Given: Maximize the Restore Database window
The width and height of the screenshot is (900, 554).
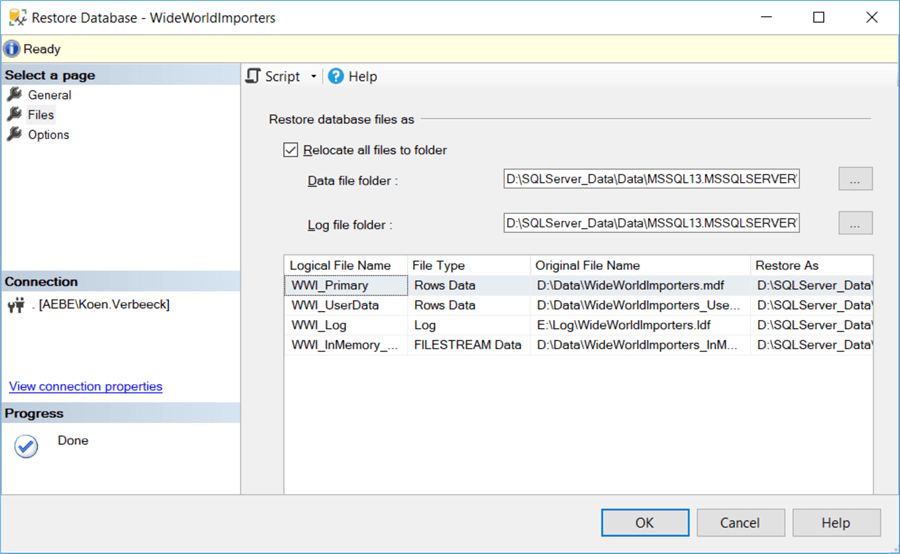Looking at the screenshot, I should (819, 17).
